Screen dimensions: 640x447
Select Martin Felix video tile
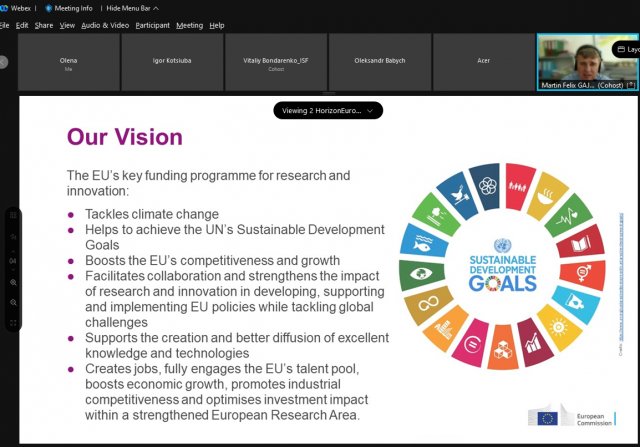point(588,62)
